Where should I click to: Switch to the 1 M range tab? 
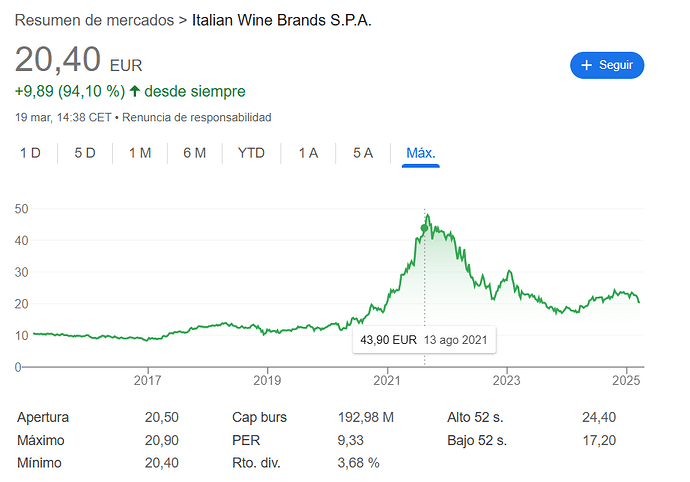(140, 153)
